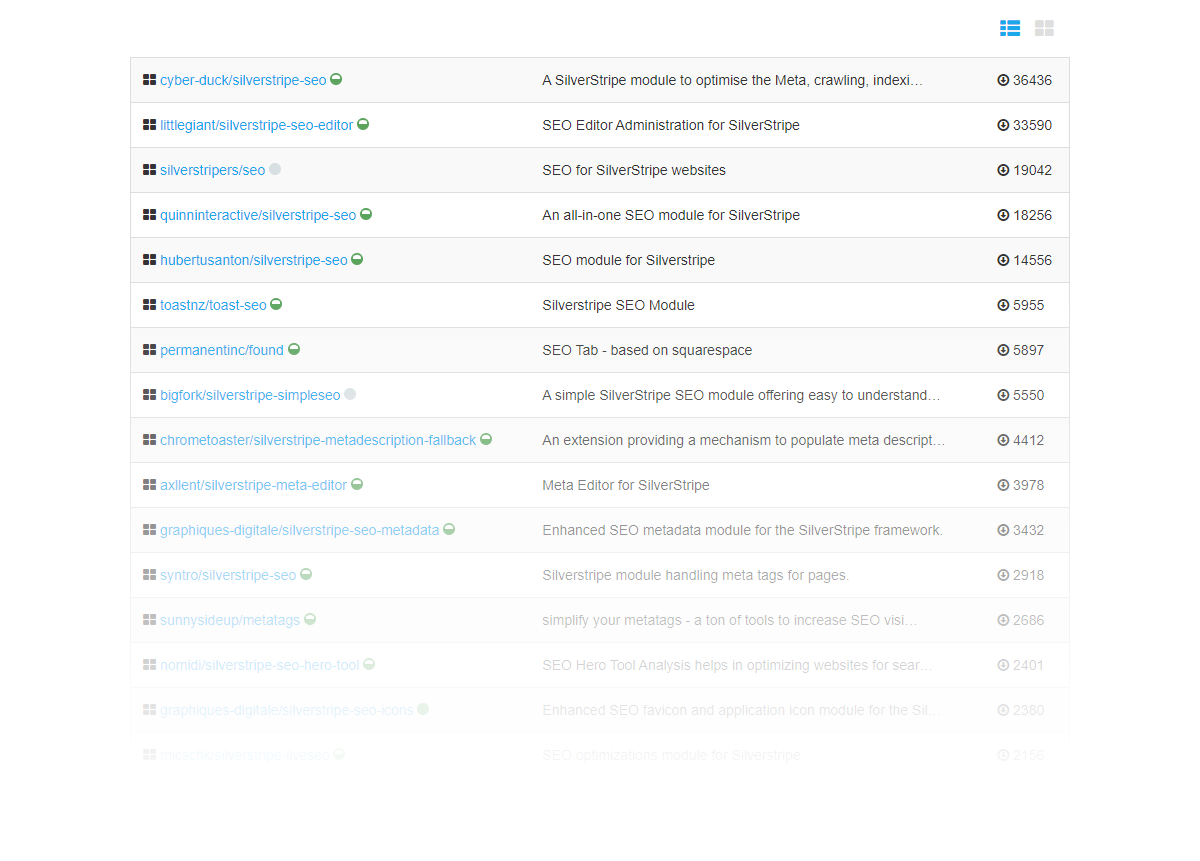
Task: Select description 'Silverstripe SEO Module'
Action: click(x=618, y=305)
